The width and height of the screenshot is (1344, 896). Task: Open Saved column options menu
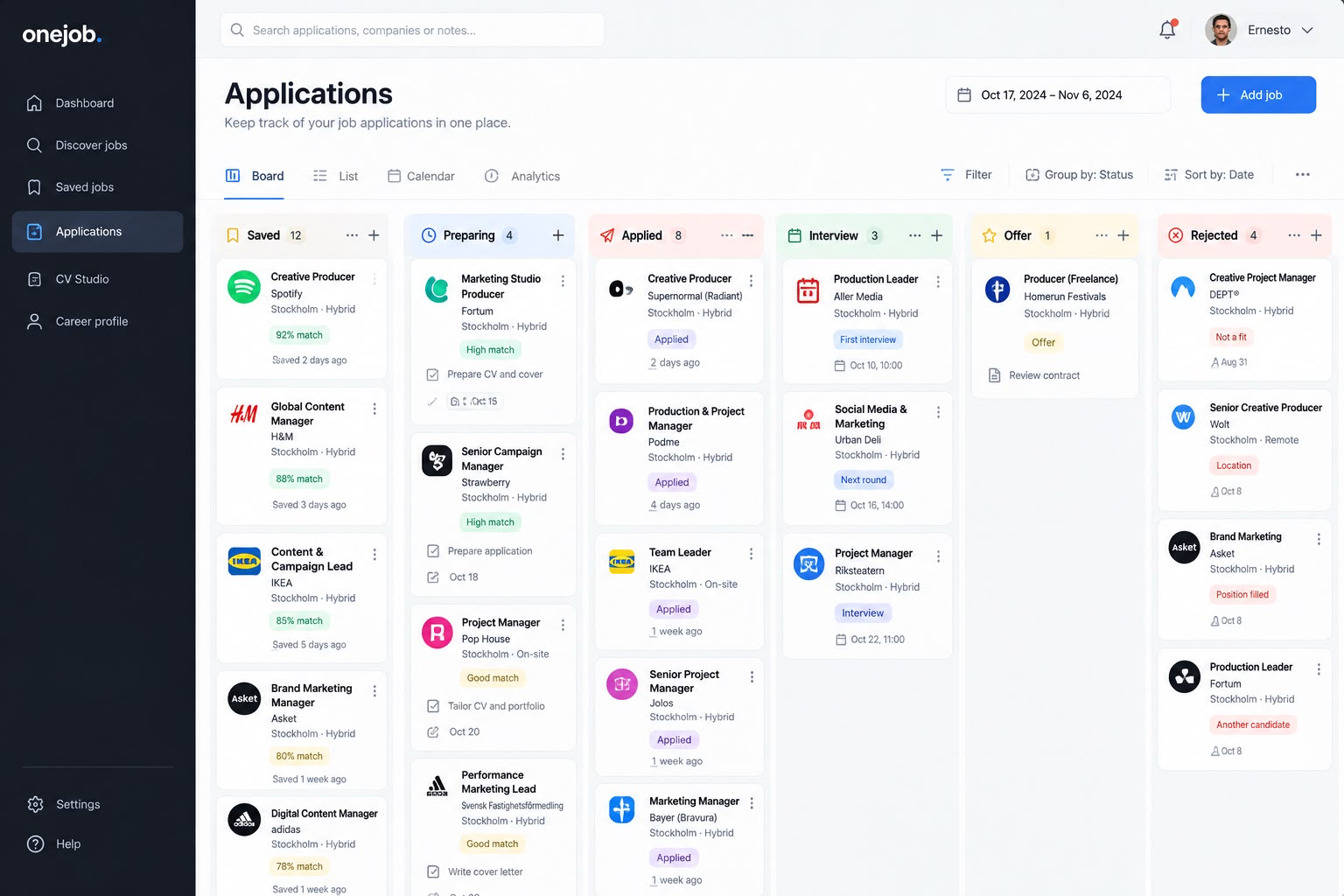click(x=352, y=235)
